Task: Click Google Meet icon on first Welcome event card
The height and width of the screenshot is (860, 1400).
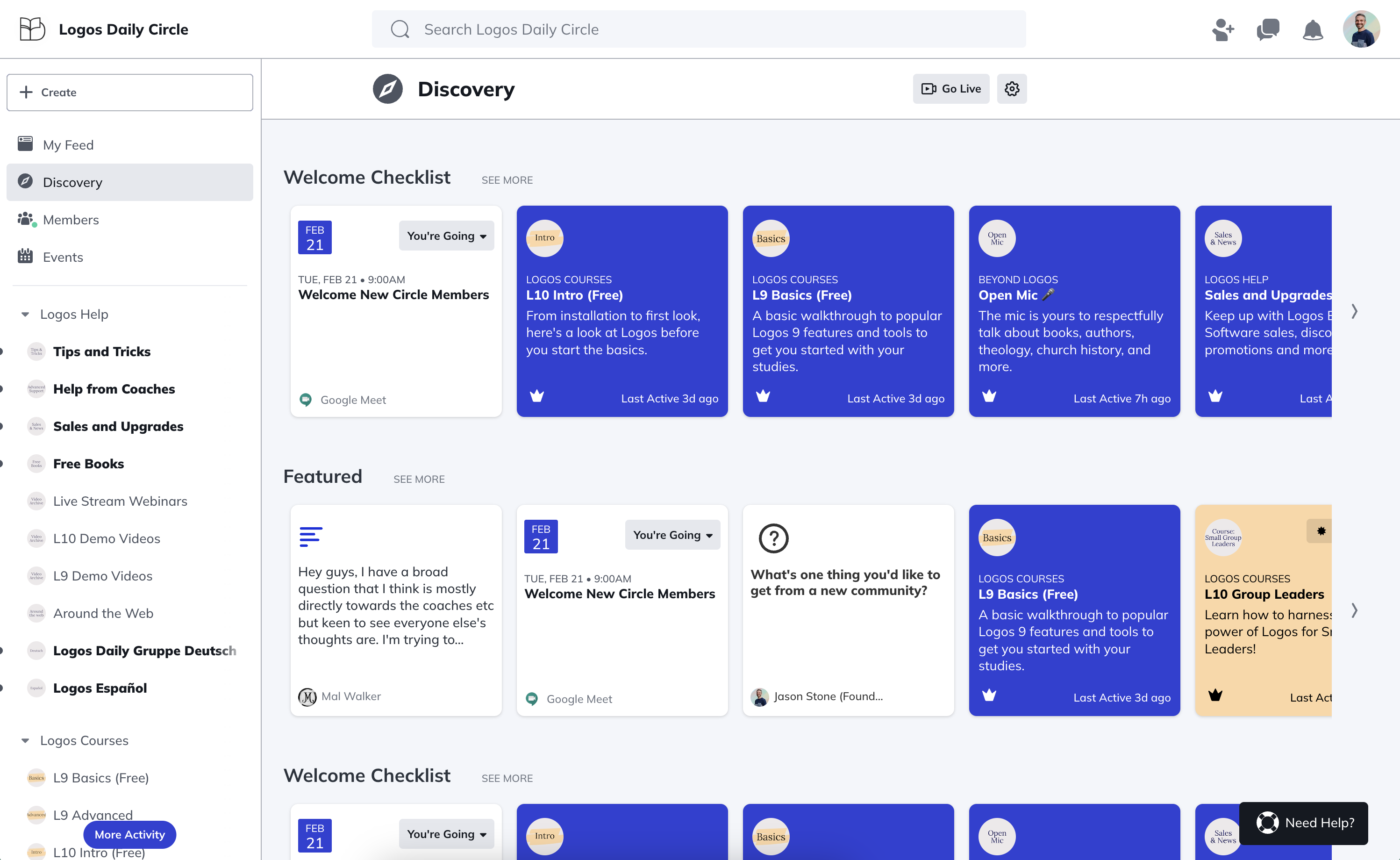Action: pos(305,399)
